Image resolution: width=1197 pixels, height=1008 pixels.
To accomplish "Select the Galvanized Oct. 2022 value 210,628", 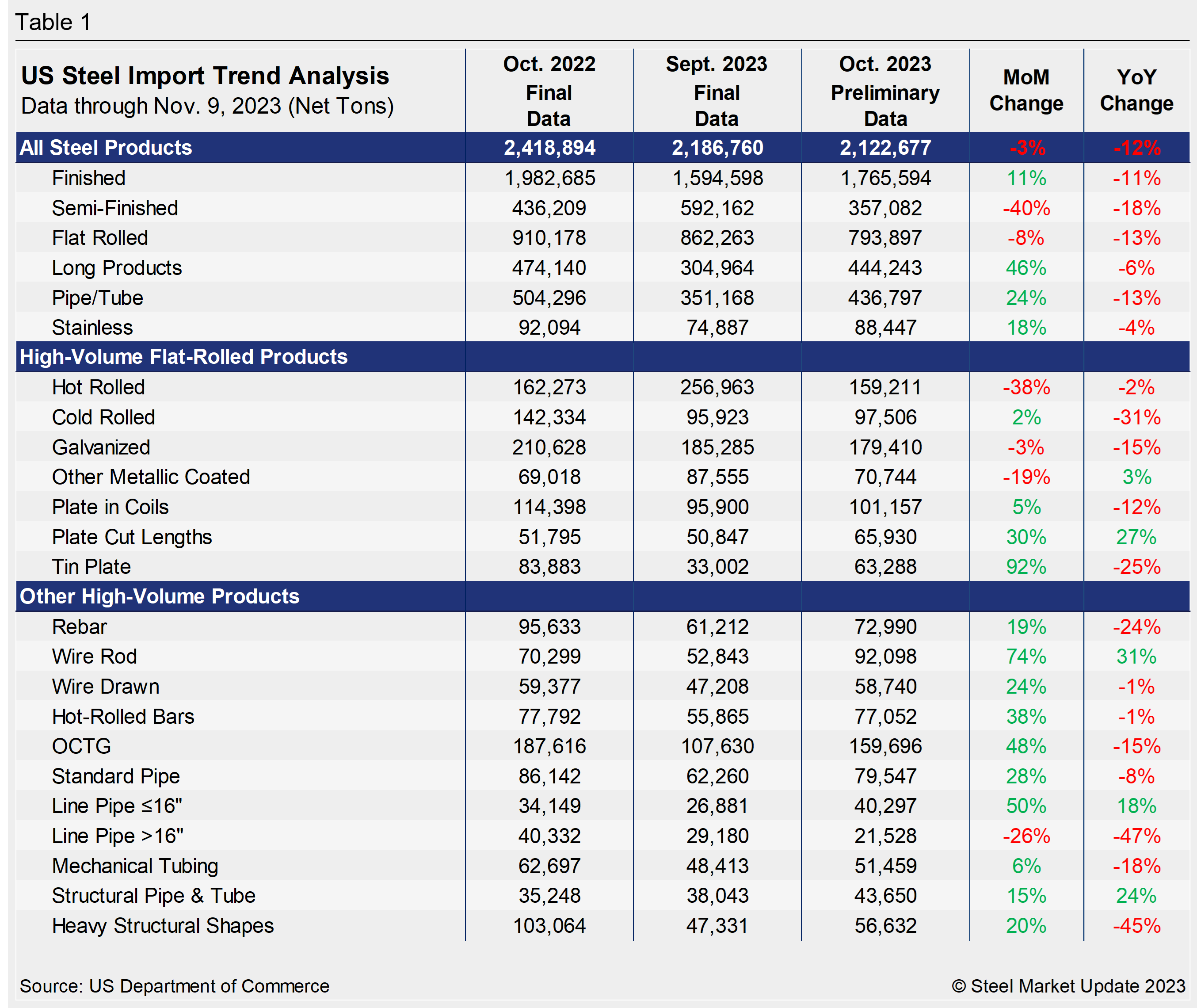I will click(x=549, y=447).
